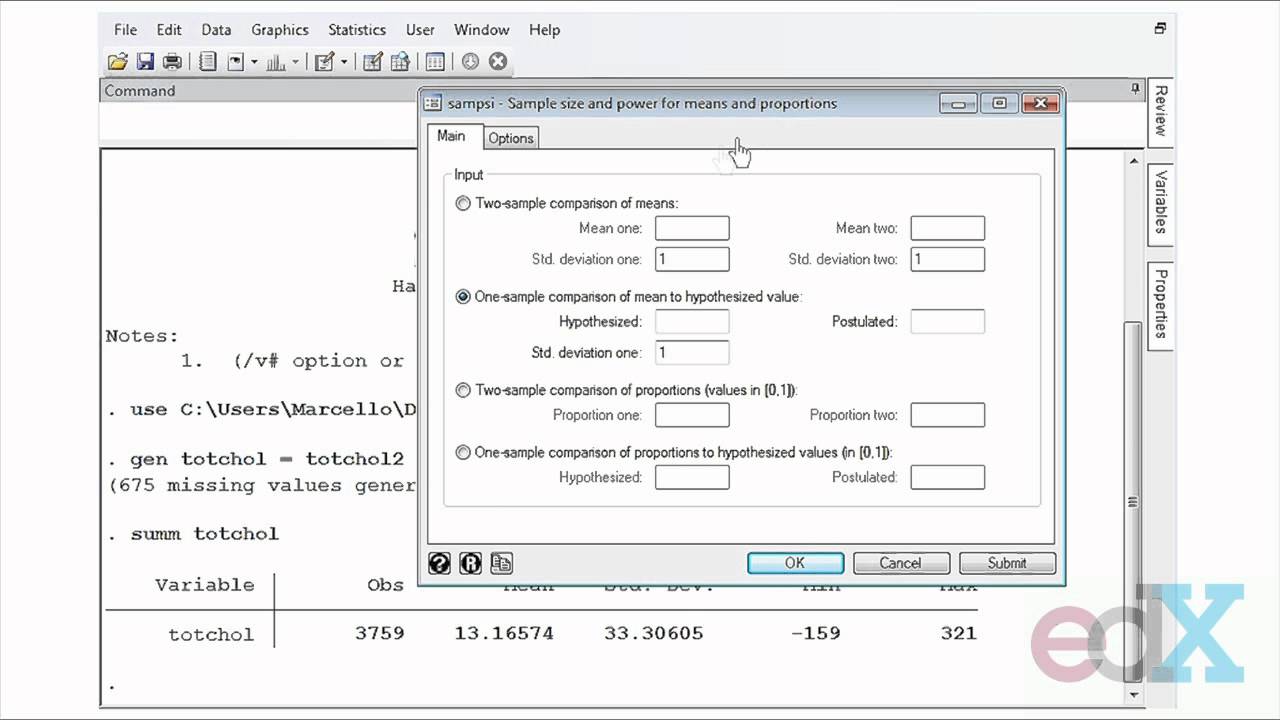Open the Data Editor (Edit) icon

pyautogui.click(x=372, y=62)
